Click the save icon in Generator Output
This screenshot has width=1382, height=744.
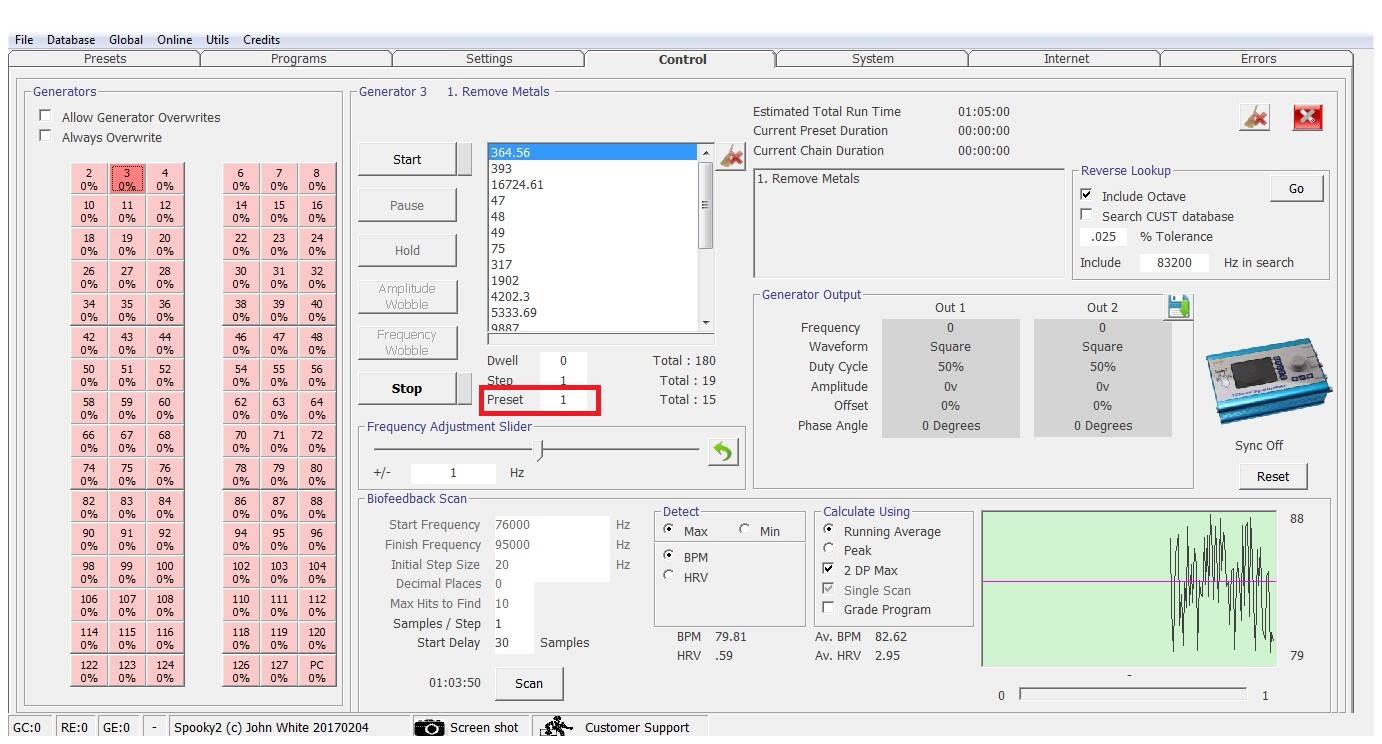(1179, 306)
